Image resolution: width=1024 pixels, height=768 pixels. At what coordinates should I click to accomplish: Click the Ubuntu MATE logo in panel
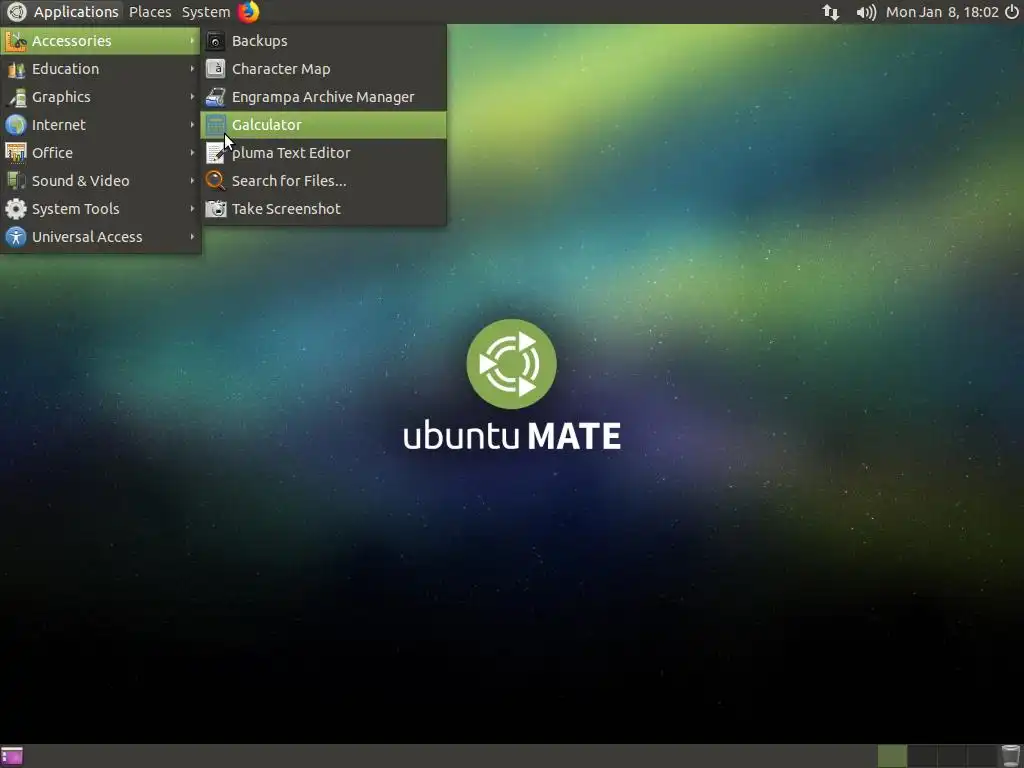click(16, 12)
